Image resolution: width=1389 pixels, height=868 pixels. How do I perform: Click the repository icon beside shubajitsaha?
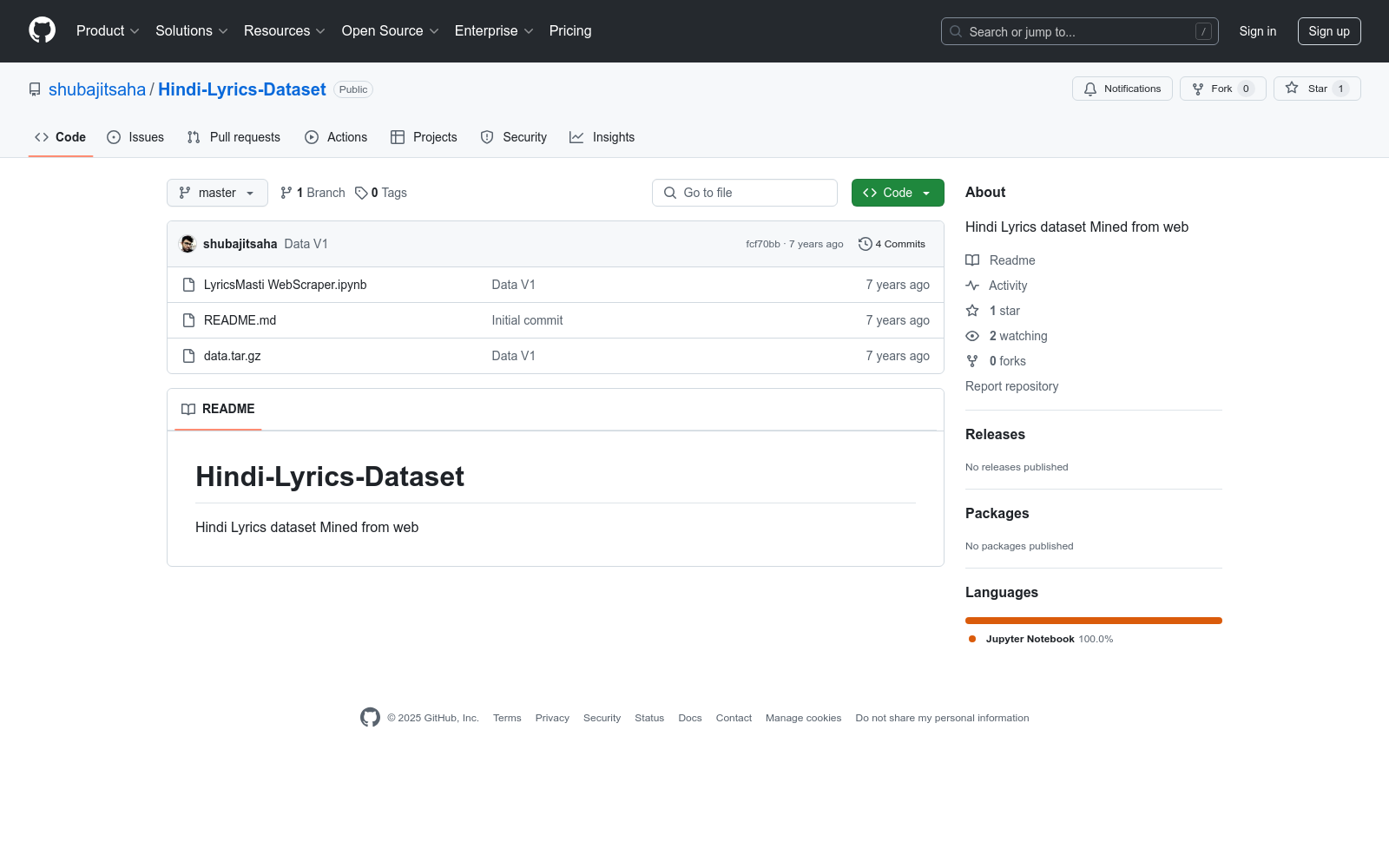[35, 89]
